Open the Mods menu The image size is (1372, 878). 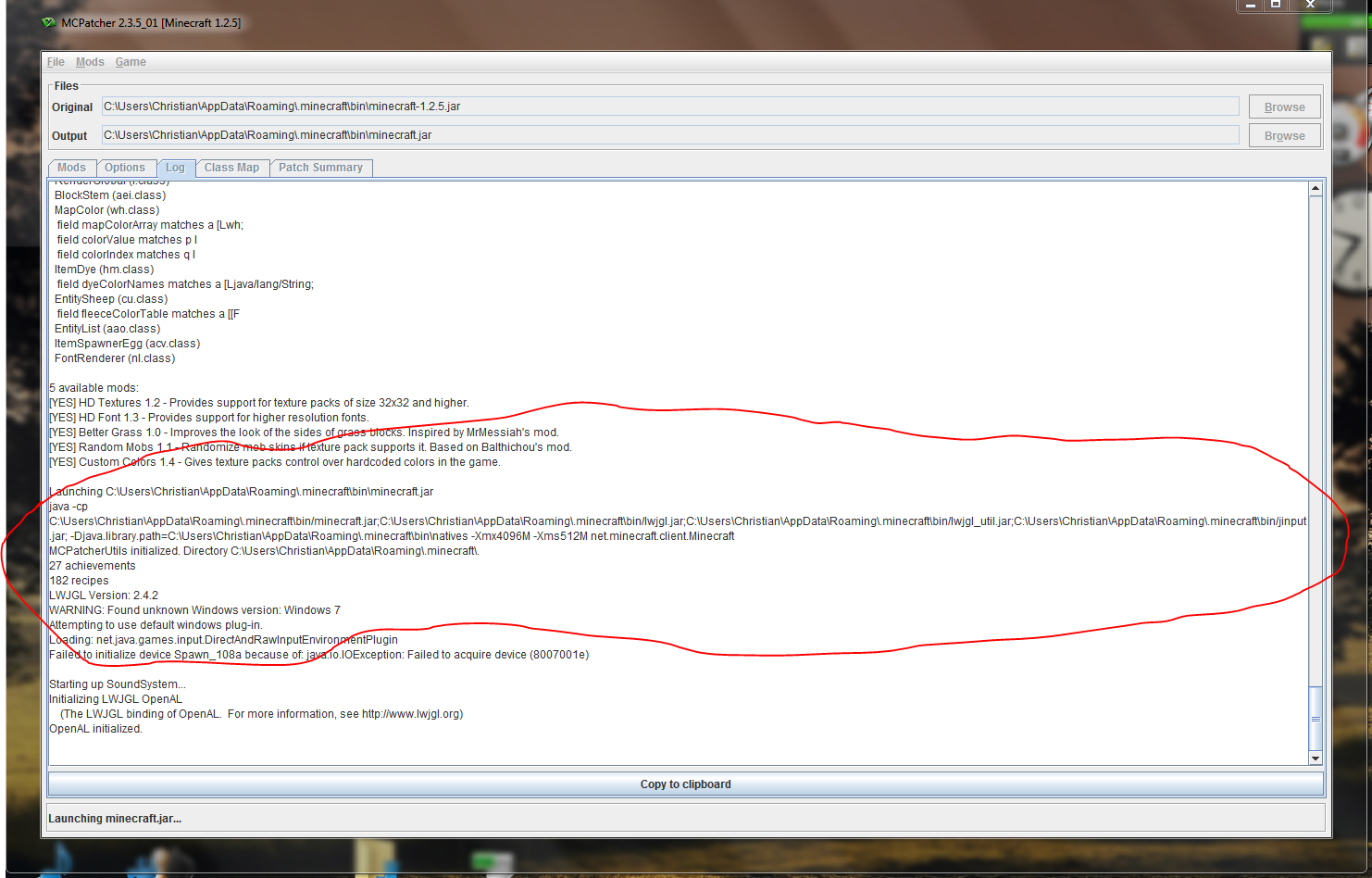90,62
